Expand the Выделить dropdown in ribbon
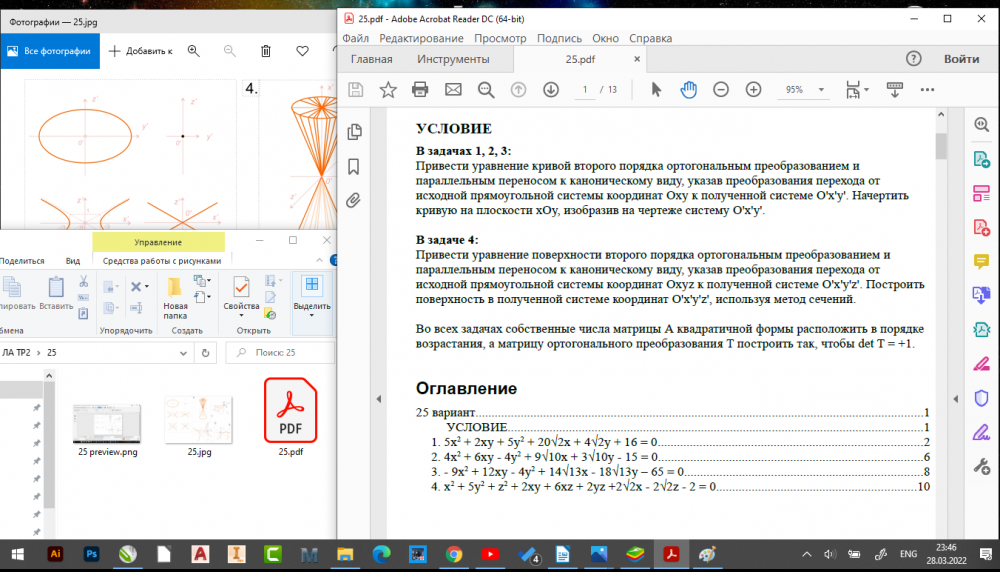This screenshot has width=1000, height=572. point(311,314)
